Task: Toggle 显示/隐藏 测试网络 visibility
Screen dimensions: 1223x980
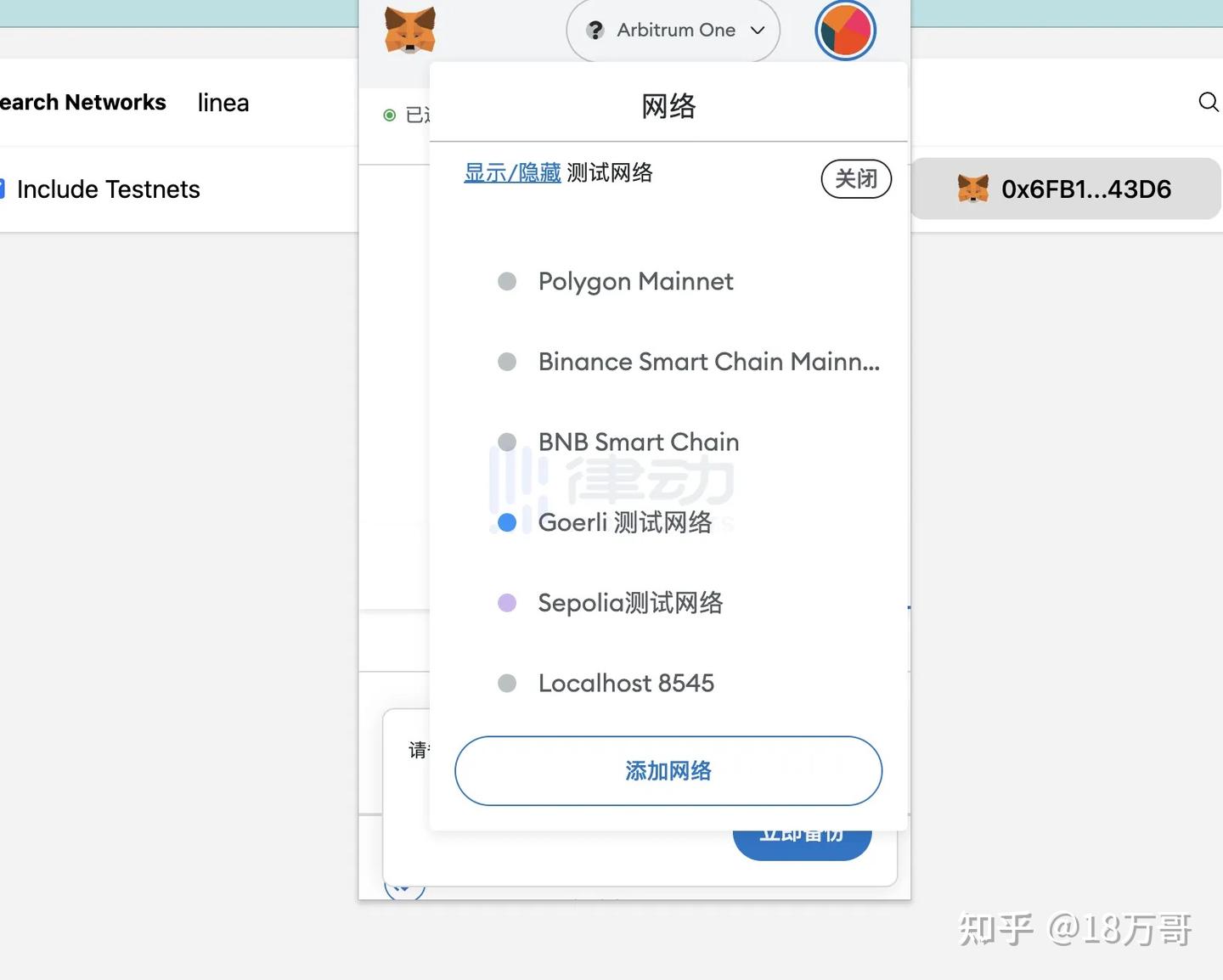Action: (x=512, y=172)
